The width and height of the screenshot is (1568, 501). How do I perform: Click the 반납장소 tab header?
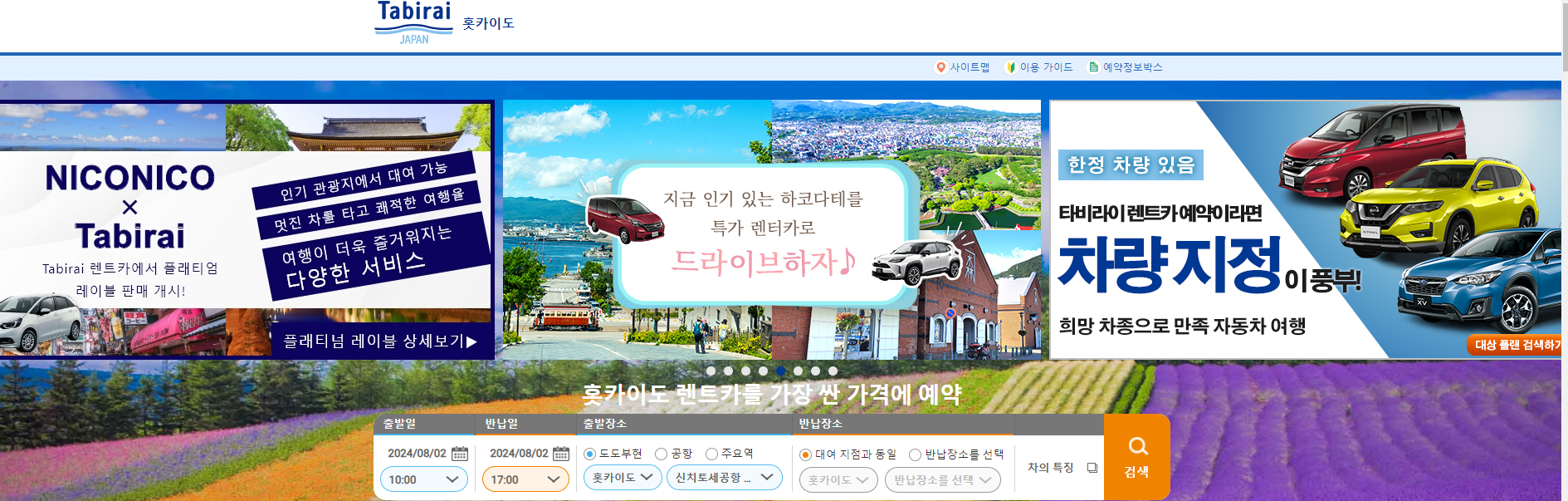click(903, 424)
